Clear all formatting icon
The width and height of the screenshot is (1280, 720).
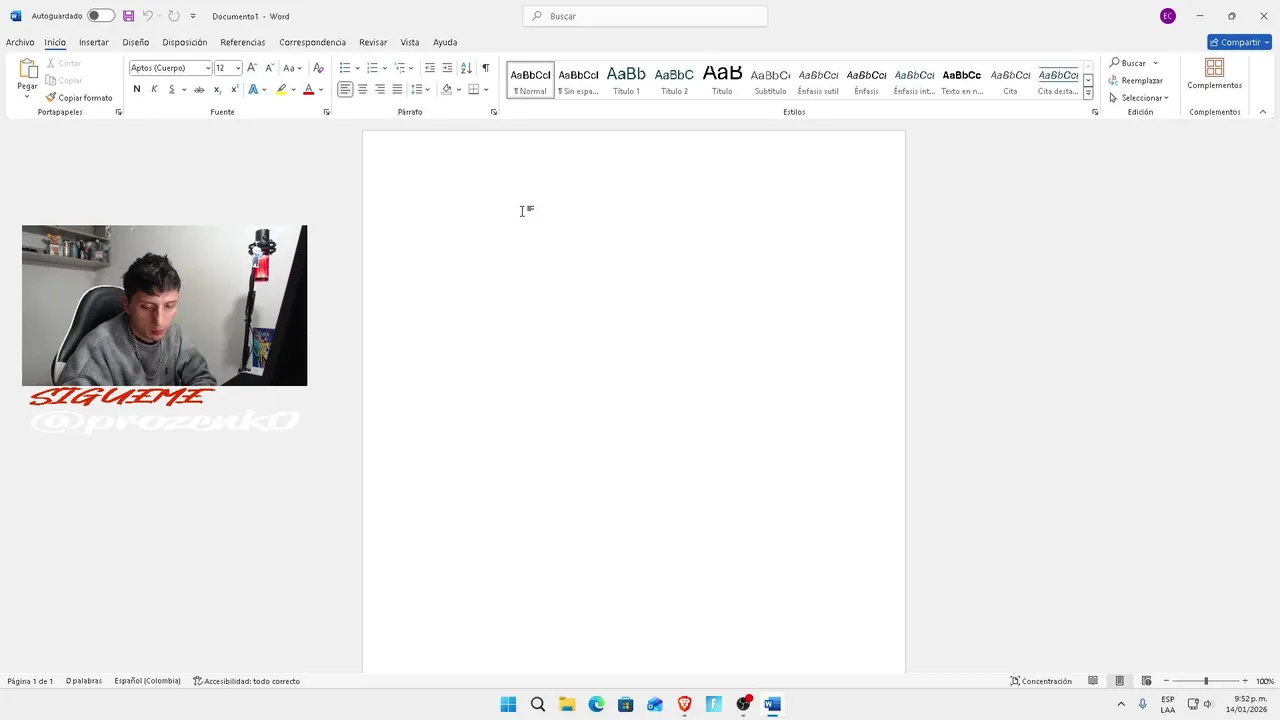pos(318,68)
